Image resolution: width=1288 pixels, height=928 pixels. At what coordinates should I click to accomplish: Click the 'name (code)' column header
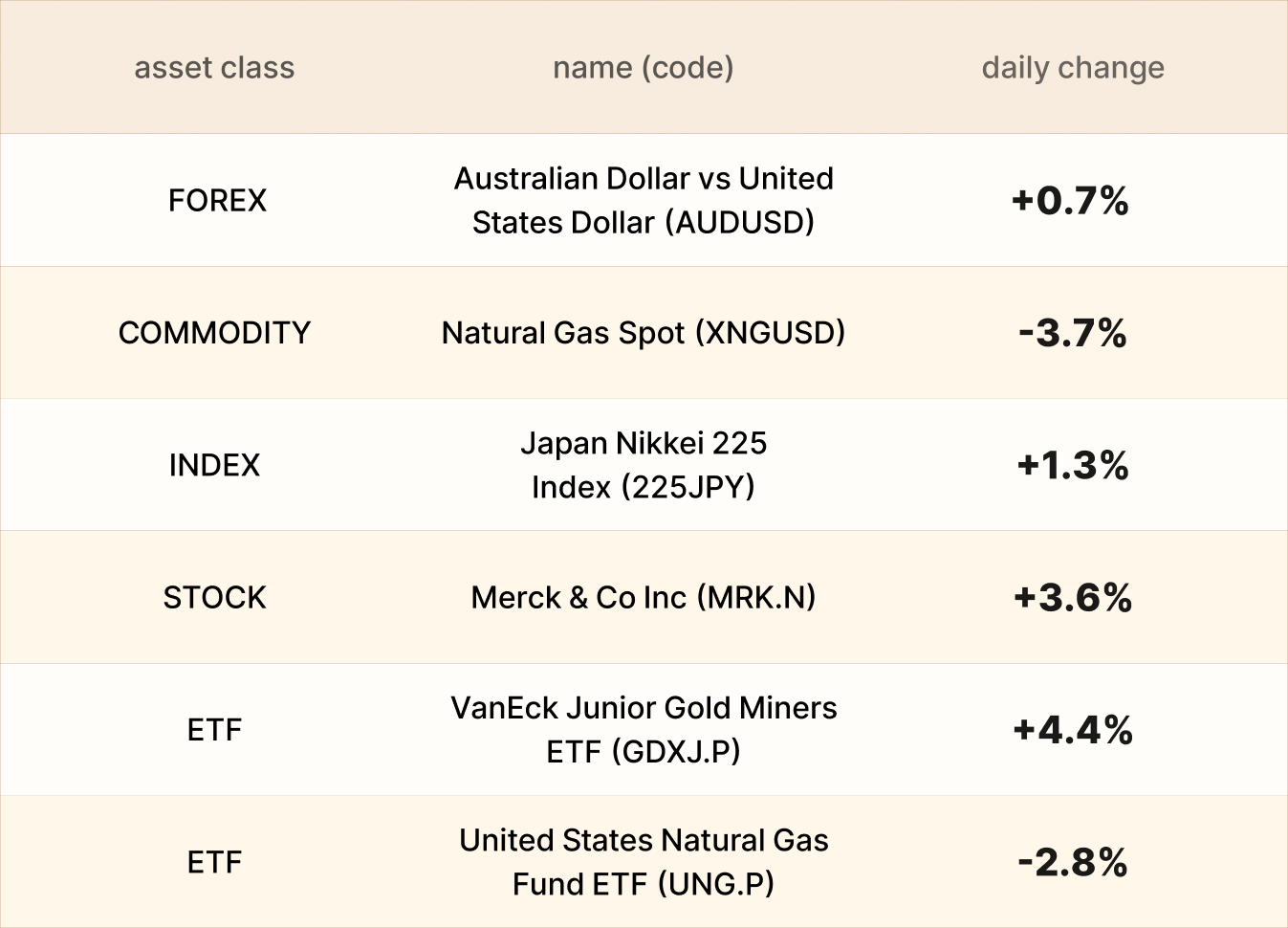643,68
